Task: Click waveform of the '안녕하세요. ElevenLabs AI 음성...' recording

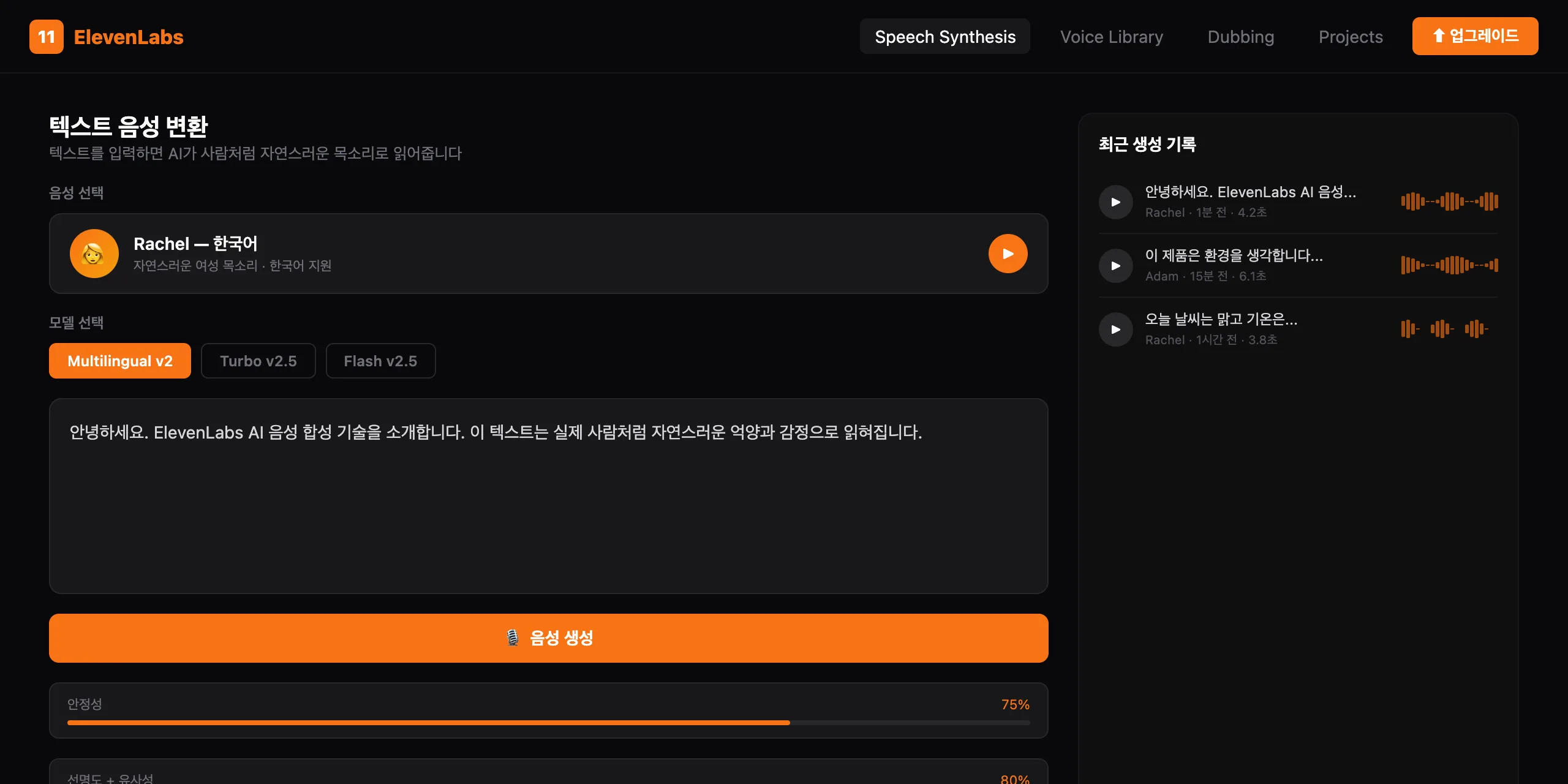Action: (1449, 202)
